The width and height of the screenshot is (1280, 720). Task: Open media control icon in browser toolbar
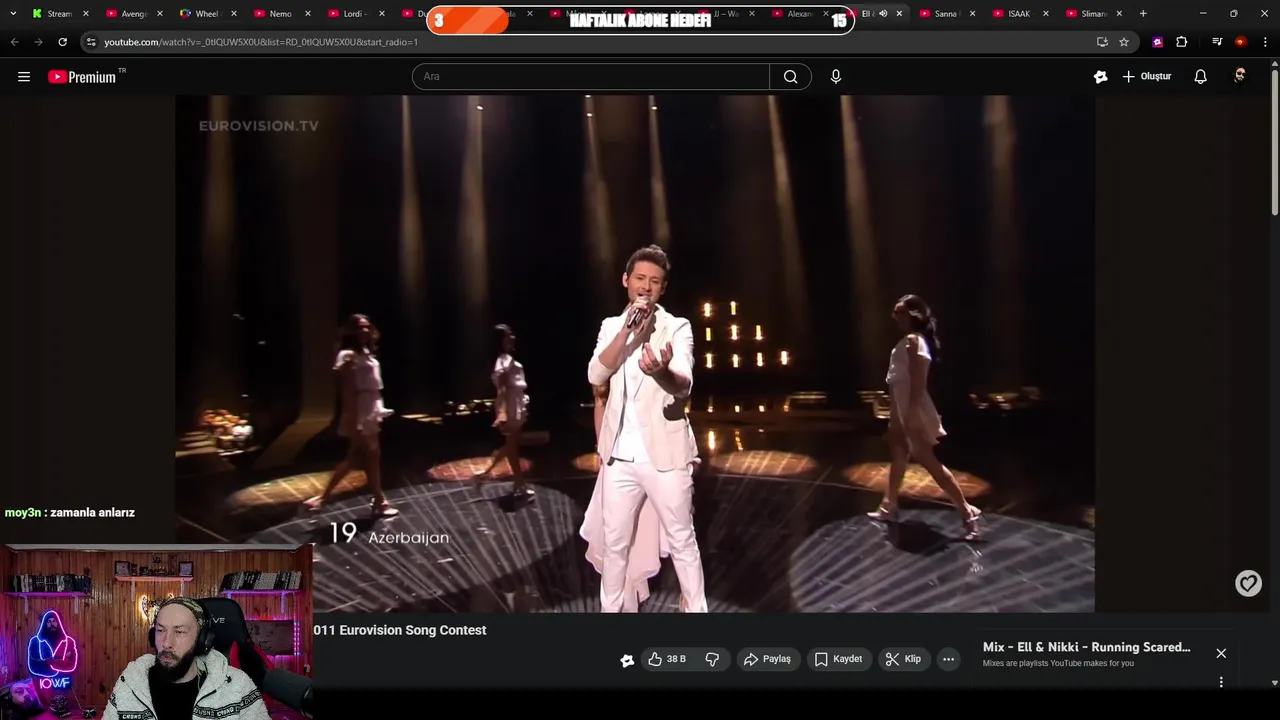[1217, 42]
